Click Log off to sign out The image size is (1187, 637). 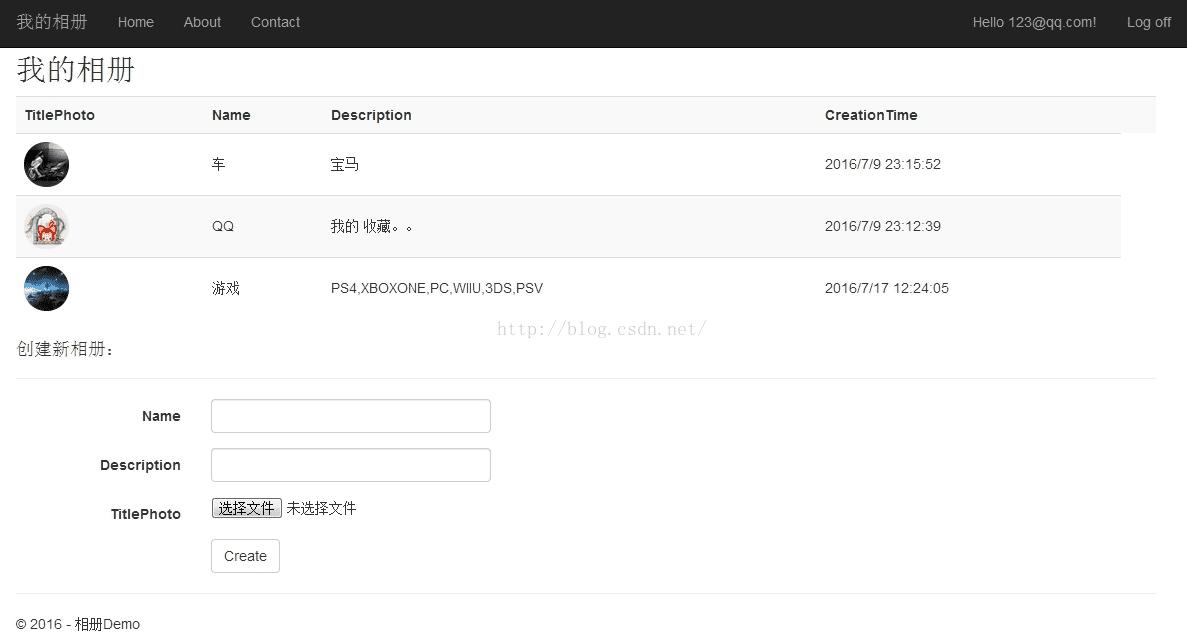click(x=1148, y=22)
